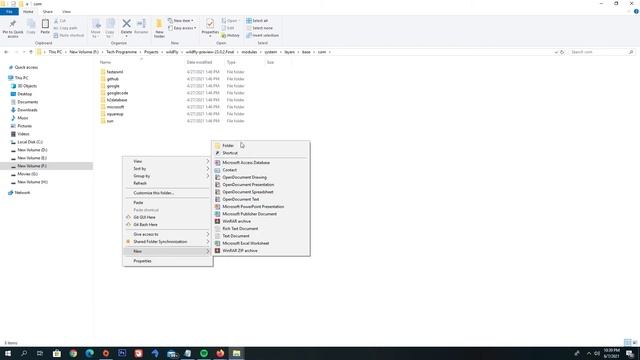Screen dimensions: 640x360
Task: Open Desktop in navigation pane
Action: pos(24,94)
